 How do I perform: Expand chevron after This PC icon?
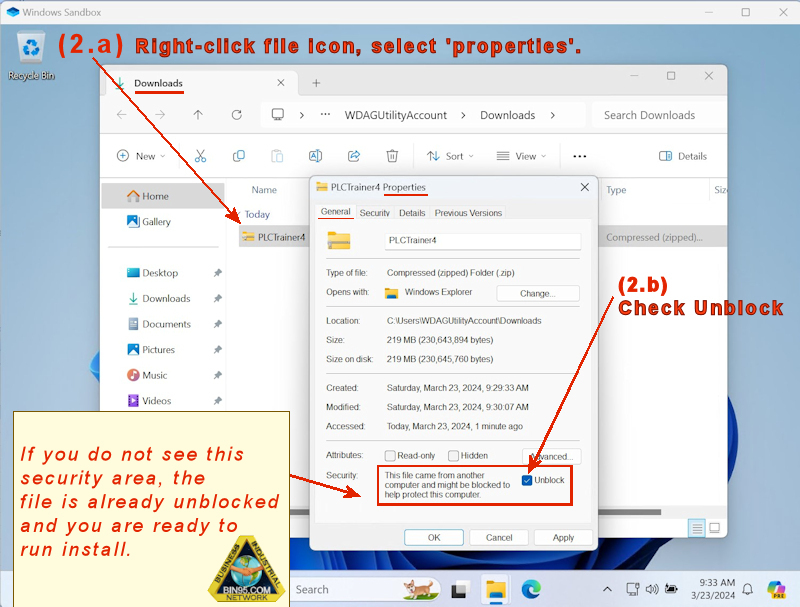[x=302, y=115]
